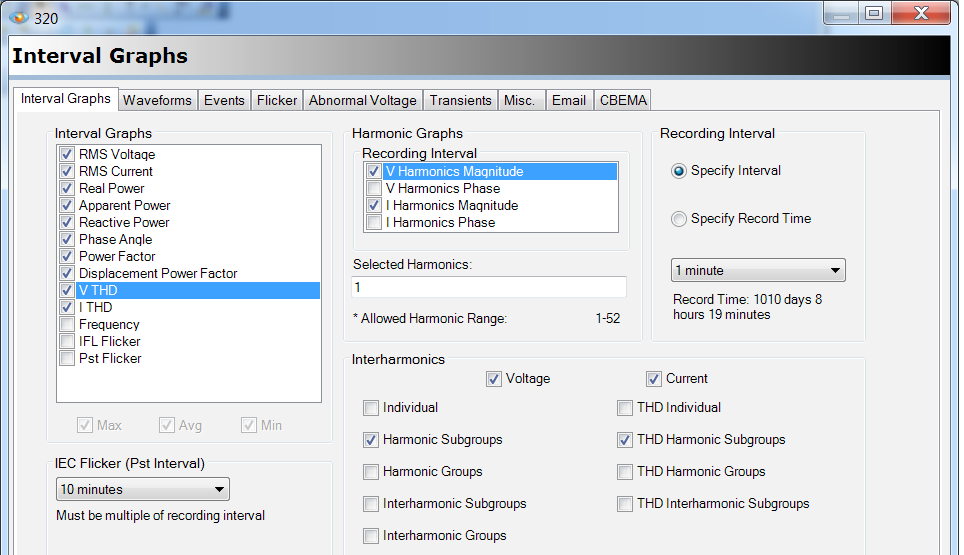Toggle Displacement Power Factor checkbox
Screen dimensions: 964x555
[67, 273]
